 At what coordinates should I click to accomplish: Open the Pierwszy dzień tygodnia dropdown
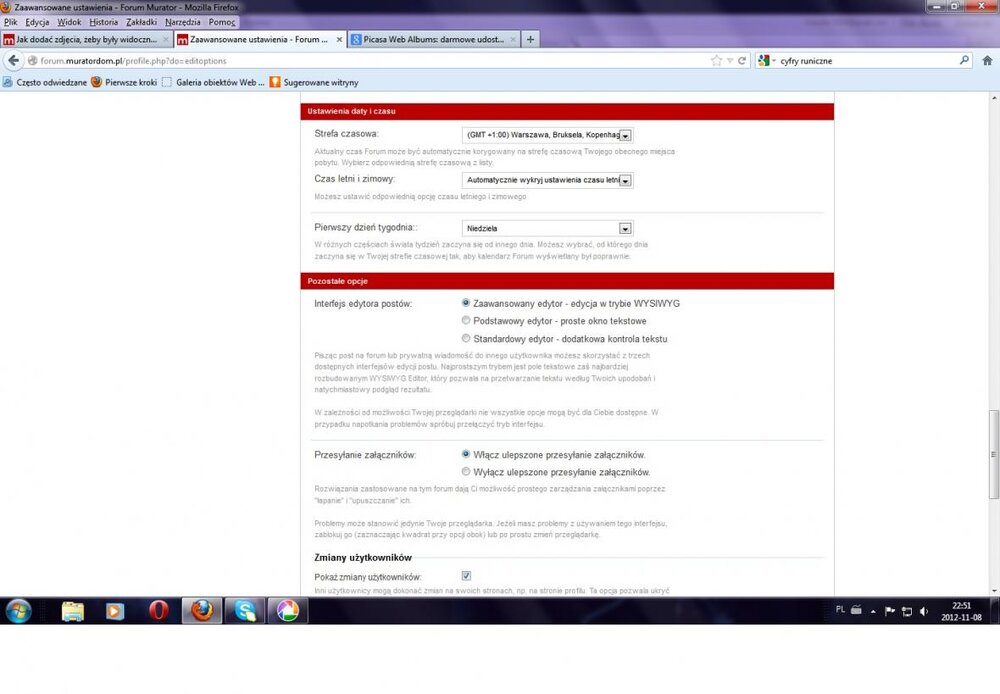[x=625, y=228]
